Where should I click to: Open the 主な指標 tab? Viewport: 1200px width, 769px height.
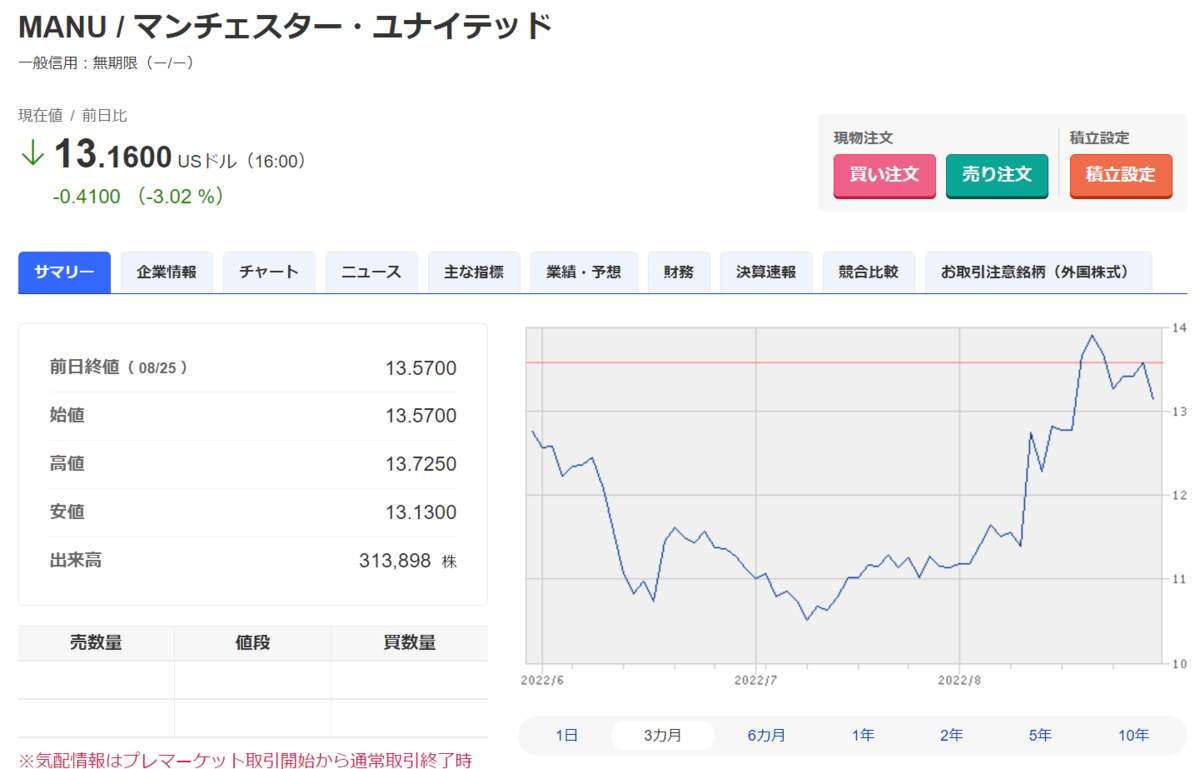tap(474, 272)
